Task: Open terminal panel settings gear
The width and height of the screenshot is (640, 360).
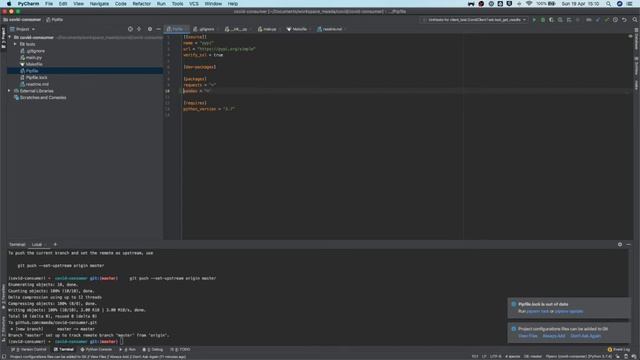Action: pyautogui.click(x=620, y=244)
